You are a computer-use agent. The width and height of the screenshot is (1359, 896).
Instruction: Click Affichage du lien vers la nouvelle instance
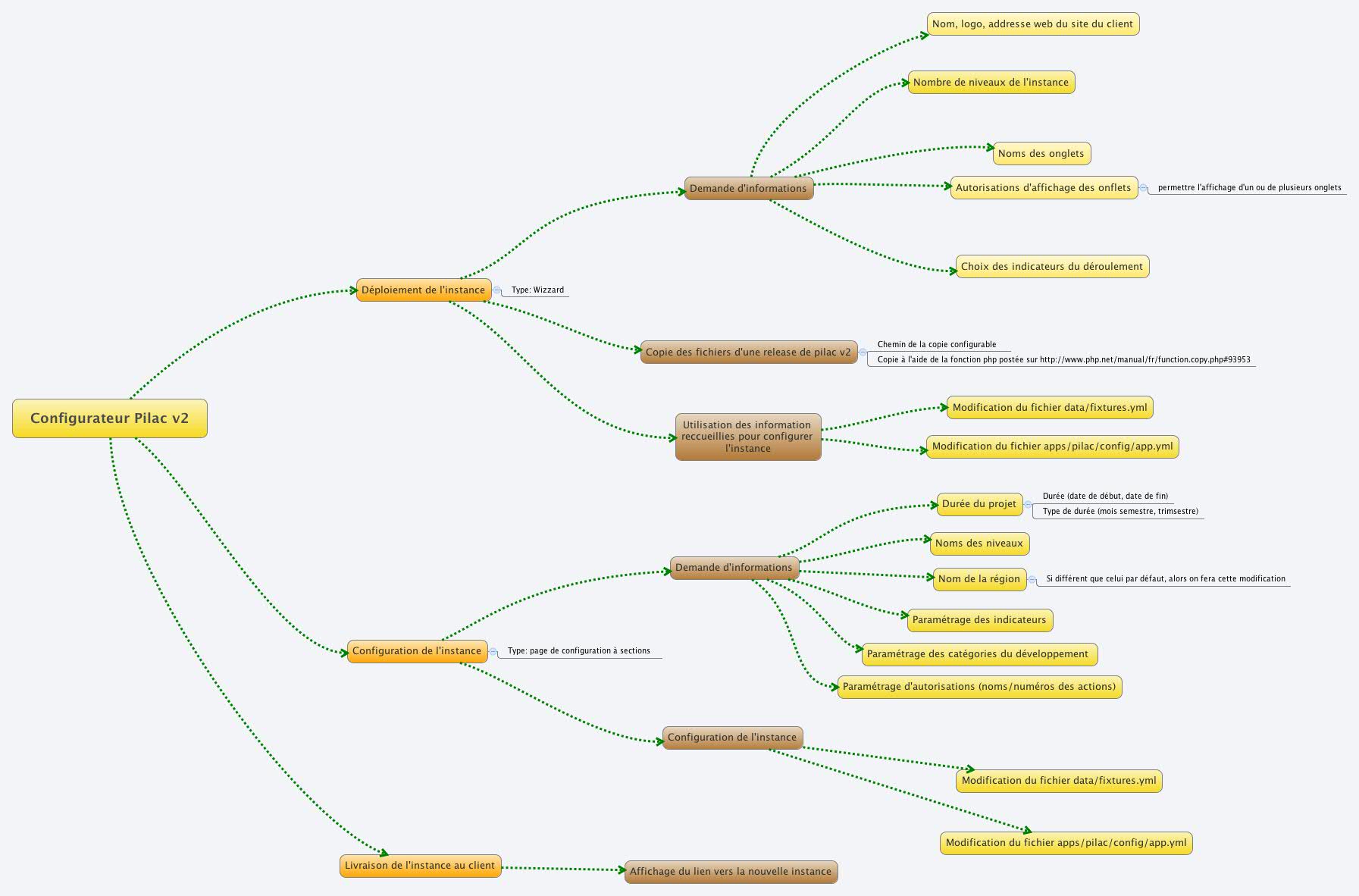pyautogui.click(x=731, y=872)
